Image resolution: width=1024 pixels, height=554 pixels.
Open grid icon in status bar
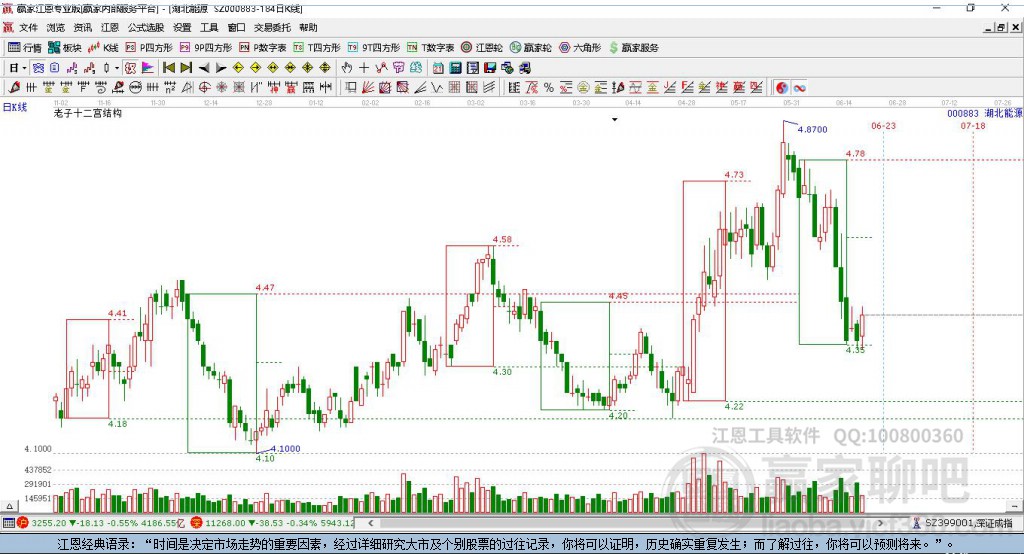[x=8, y=523]
